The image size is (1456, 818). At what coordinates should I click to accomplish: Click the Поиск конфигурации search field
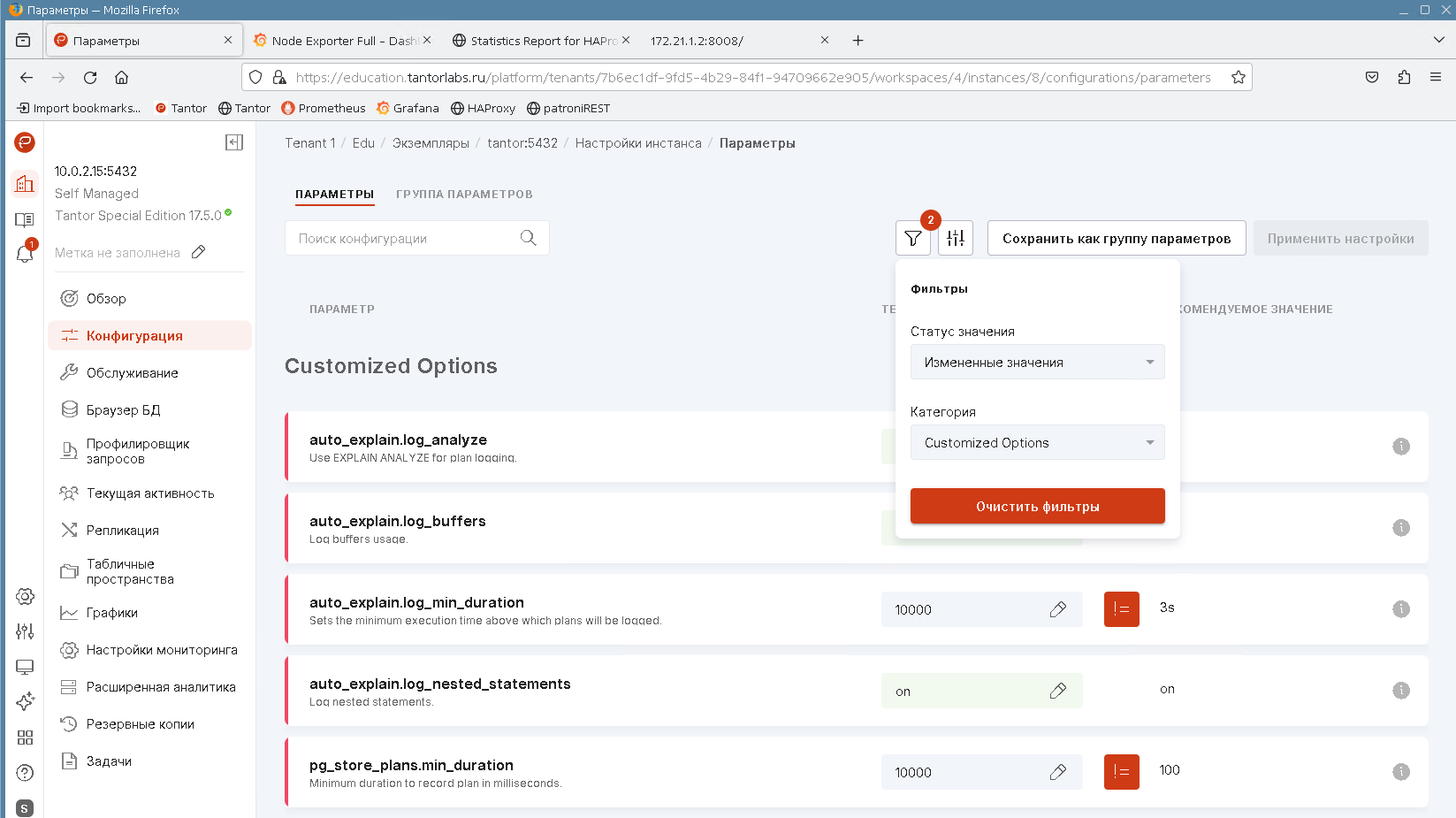tap(402, 239)
